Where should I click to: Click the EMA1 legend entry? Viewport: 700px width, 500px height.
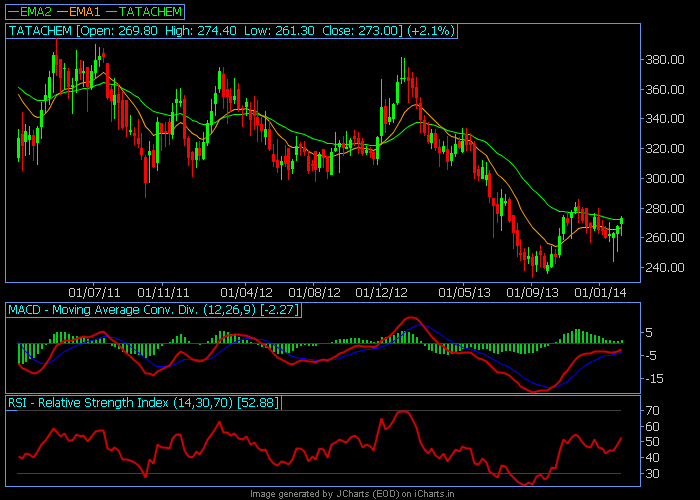79,12
